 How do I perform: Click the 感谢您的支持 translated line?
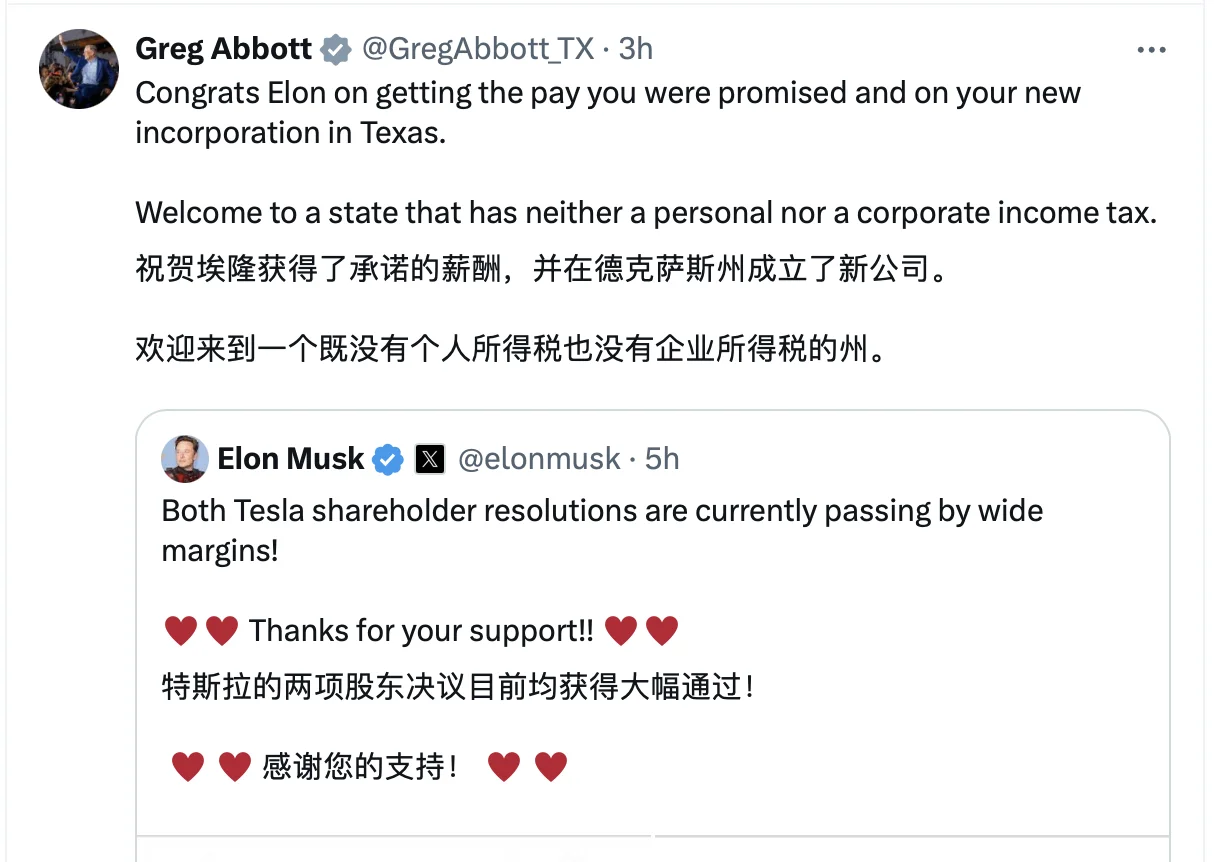[x=360, y=767]
